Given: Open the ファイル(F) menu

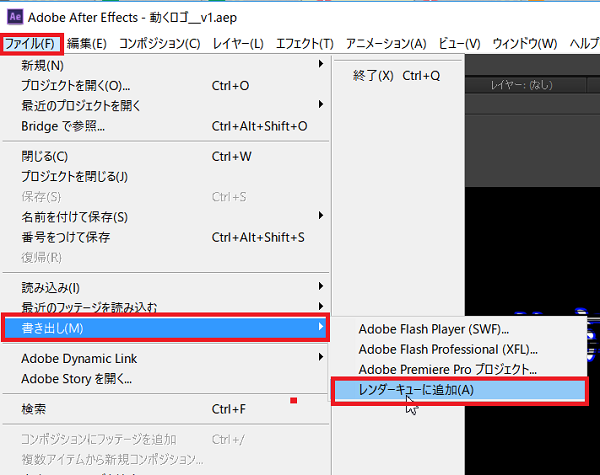Looking at the screenshot, I should pos(33,44).
